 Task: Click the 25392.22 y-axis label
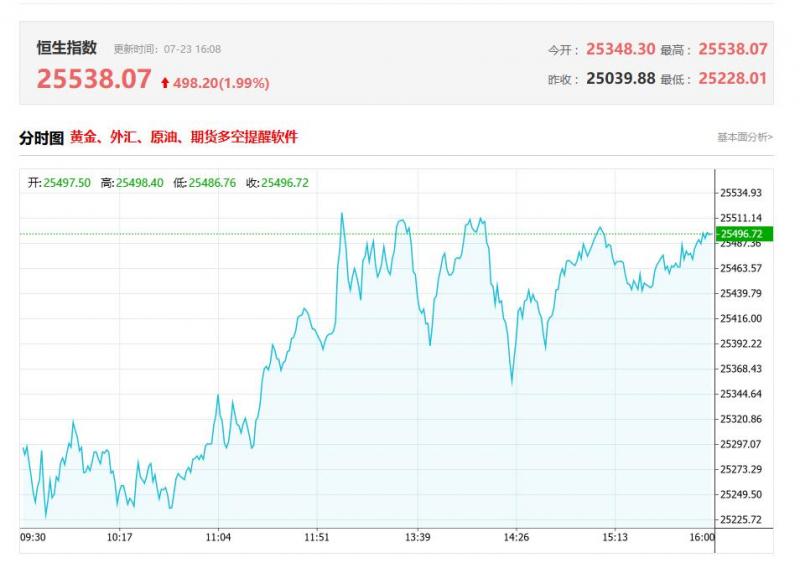pos(741,344)
